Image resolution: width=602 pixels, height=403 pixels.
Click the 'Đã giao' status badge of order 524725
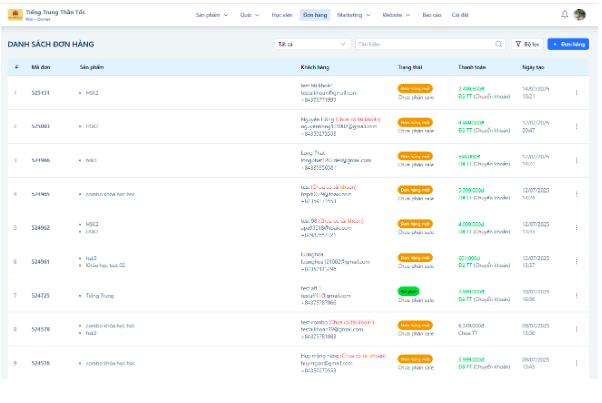pyautogui.click(x=408, y=291)
